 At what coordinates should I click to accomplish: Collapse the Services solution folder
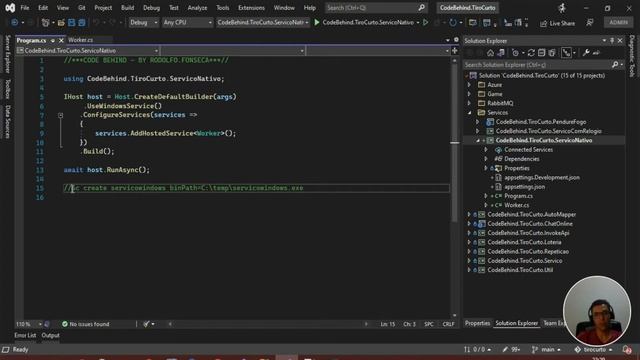469,113
